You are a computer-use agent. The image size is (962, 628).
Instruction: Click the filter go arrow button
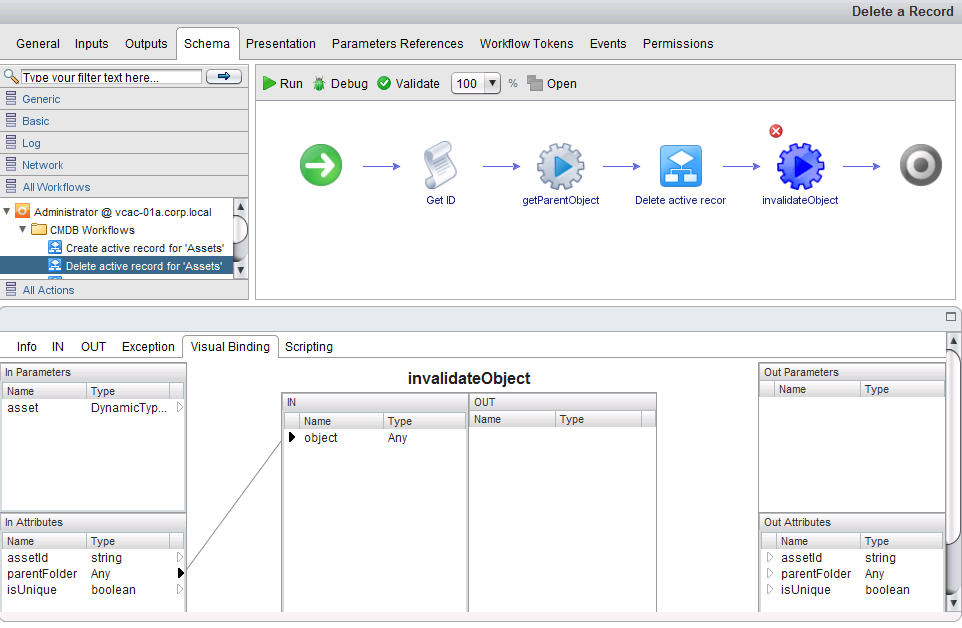pos(224,77)
